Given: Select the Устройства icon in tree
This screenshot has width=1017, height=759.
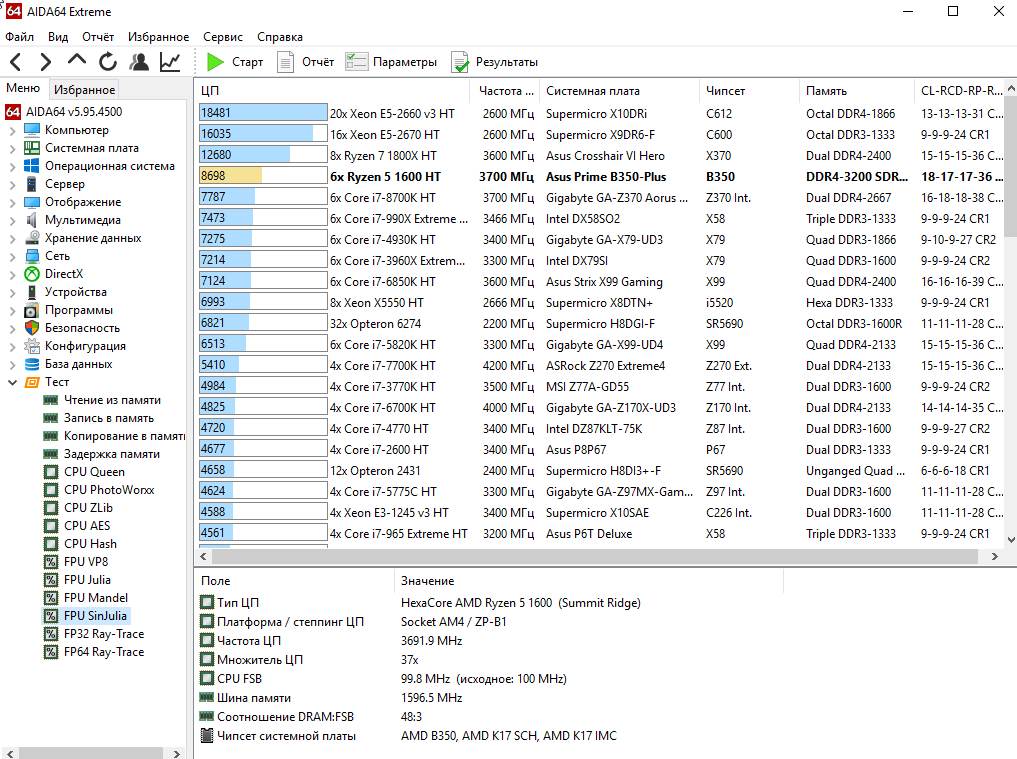Looking at the screenshot, I should [x=32, y=293].
